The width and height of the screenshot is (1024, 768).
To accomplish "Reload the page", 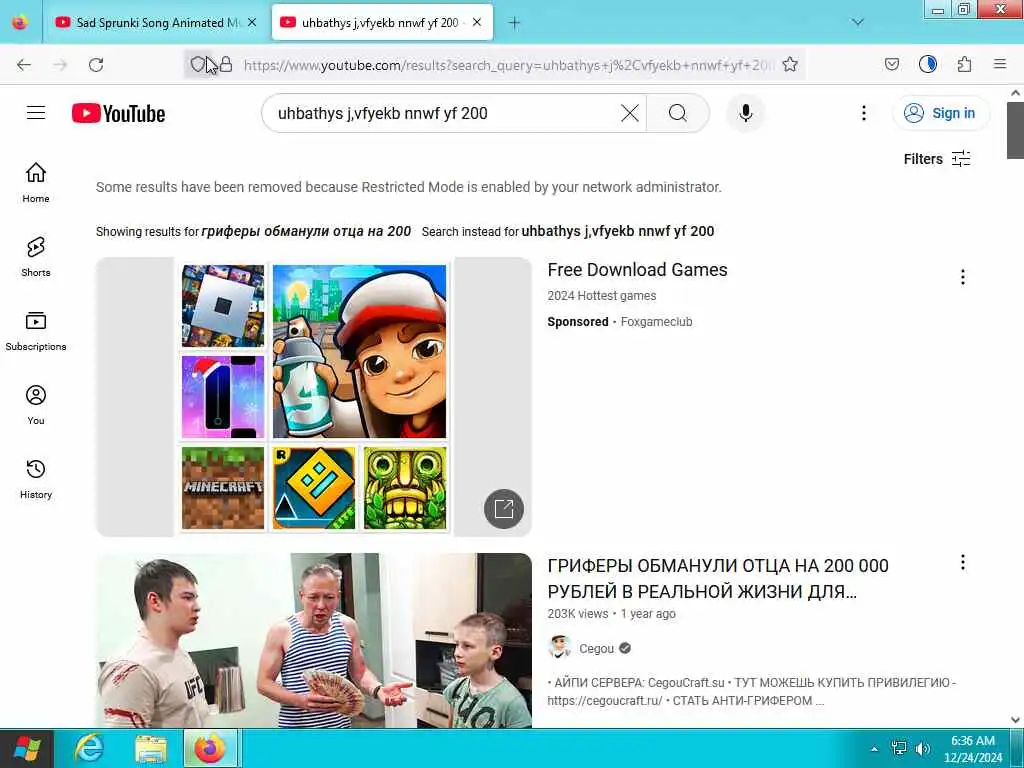I will (96, 65).
